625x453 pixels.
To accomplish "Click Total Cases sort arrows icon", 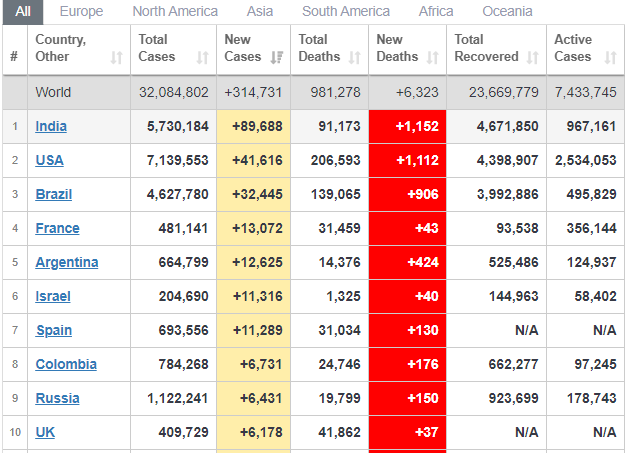I will pyautogui.click(x=203, y=58).
